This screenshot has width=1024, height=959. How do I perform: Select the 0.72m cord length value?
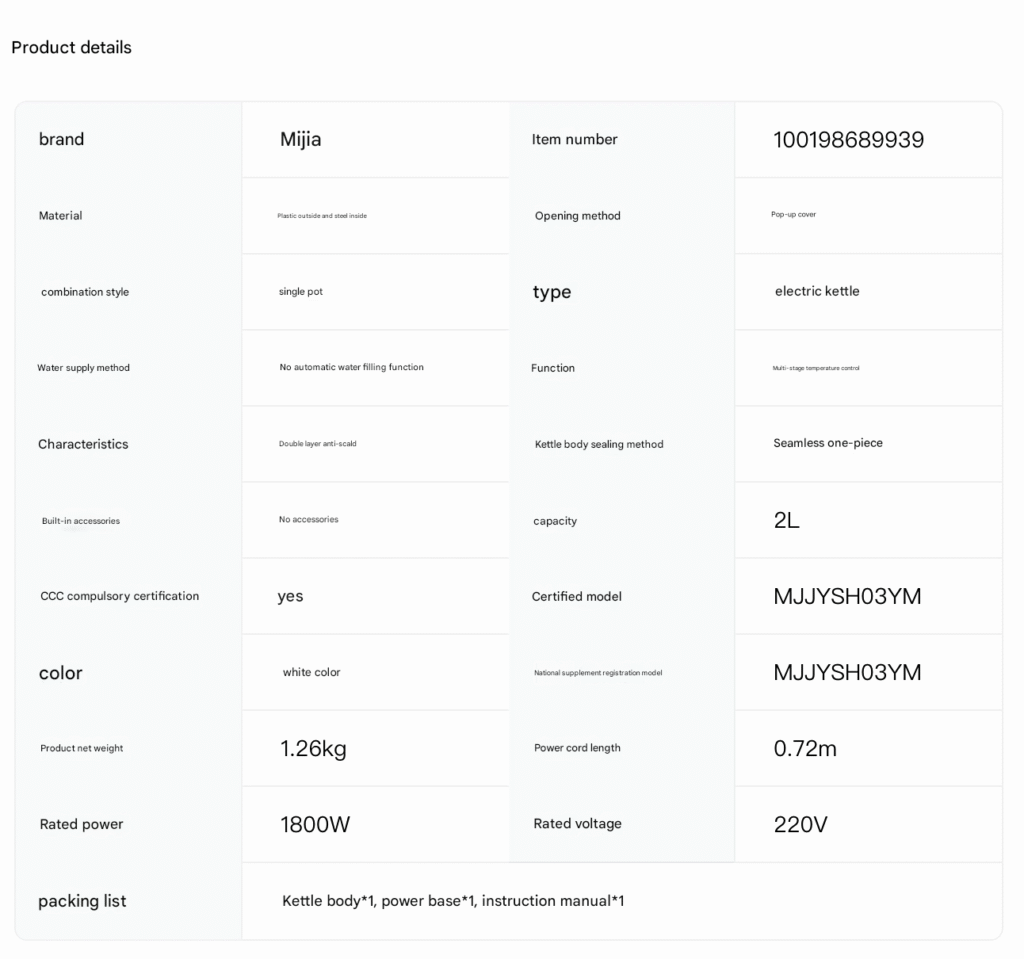[805, 748]
